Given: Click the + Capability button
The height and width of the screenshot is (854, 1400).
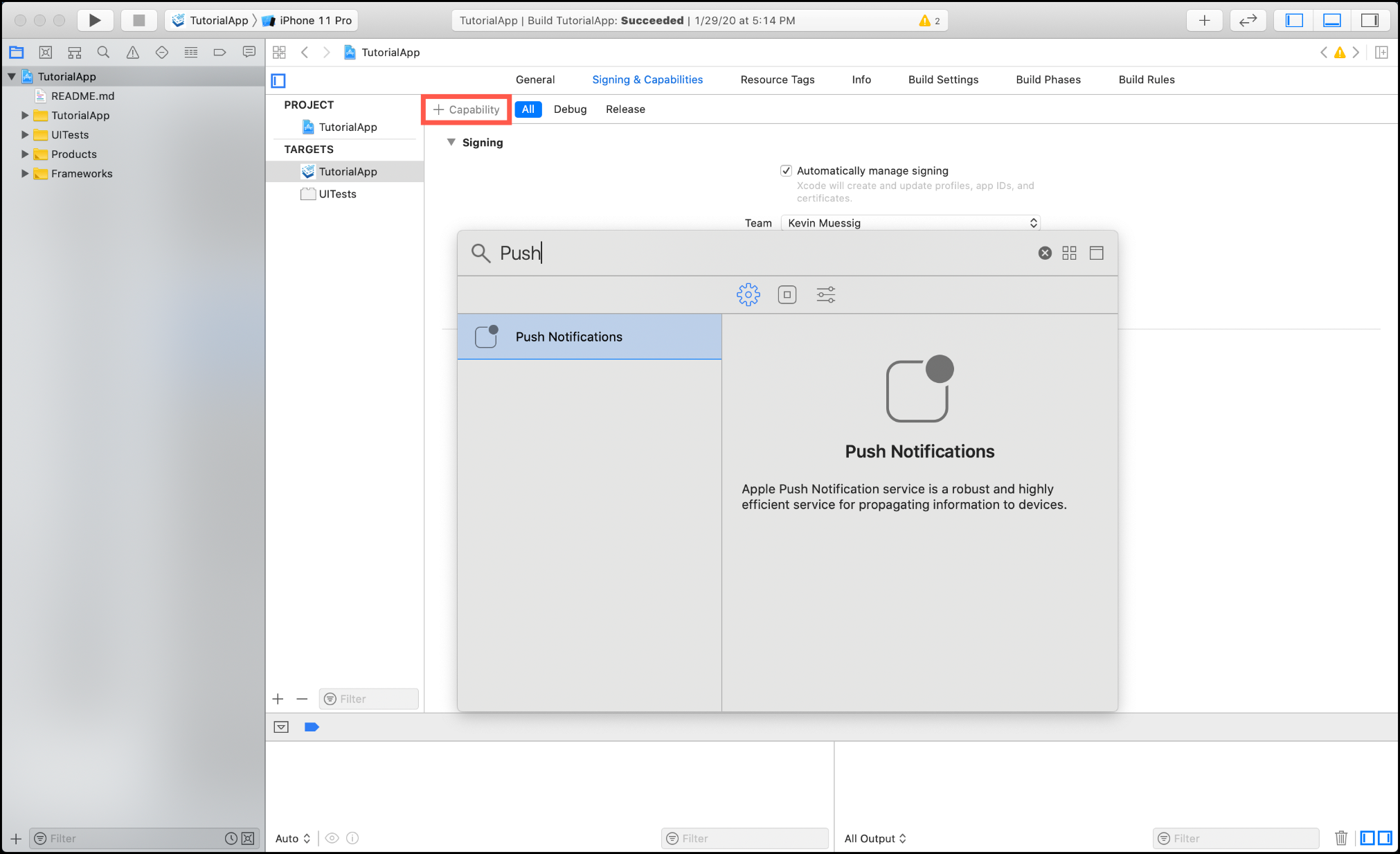Looking at the screenshot, I should [467, 109].
